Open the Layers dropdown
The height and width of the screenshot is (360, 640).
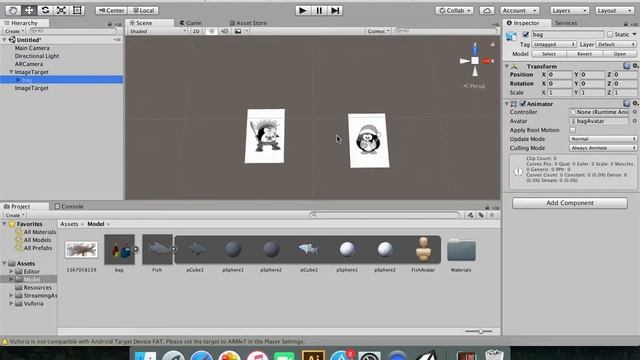point(569,11)
